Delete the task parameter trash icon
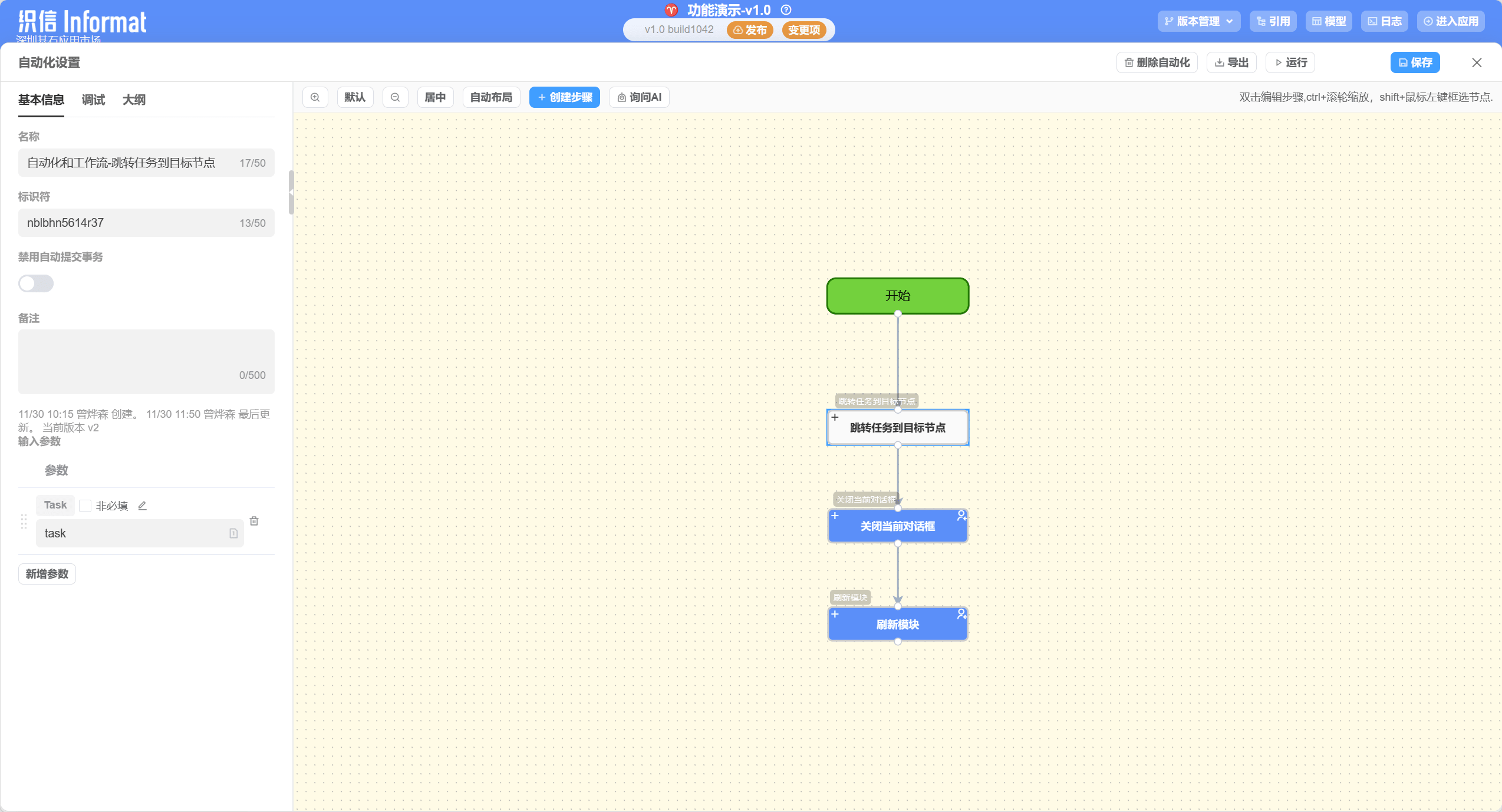The image size is (1502, 812). click(254, 521)
